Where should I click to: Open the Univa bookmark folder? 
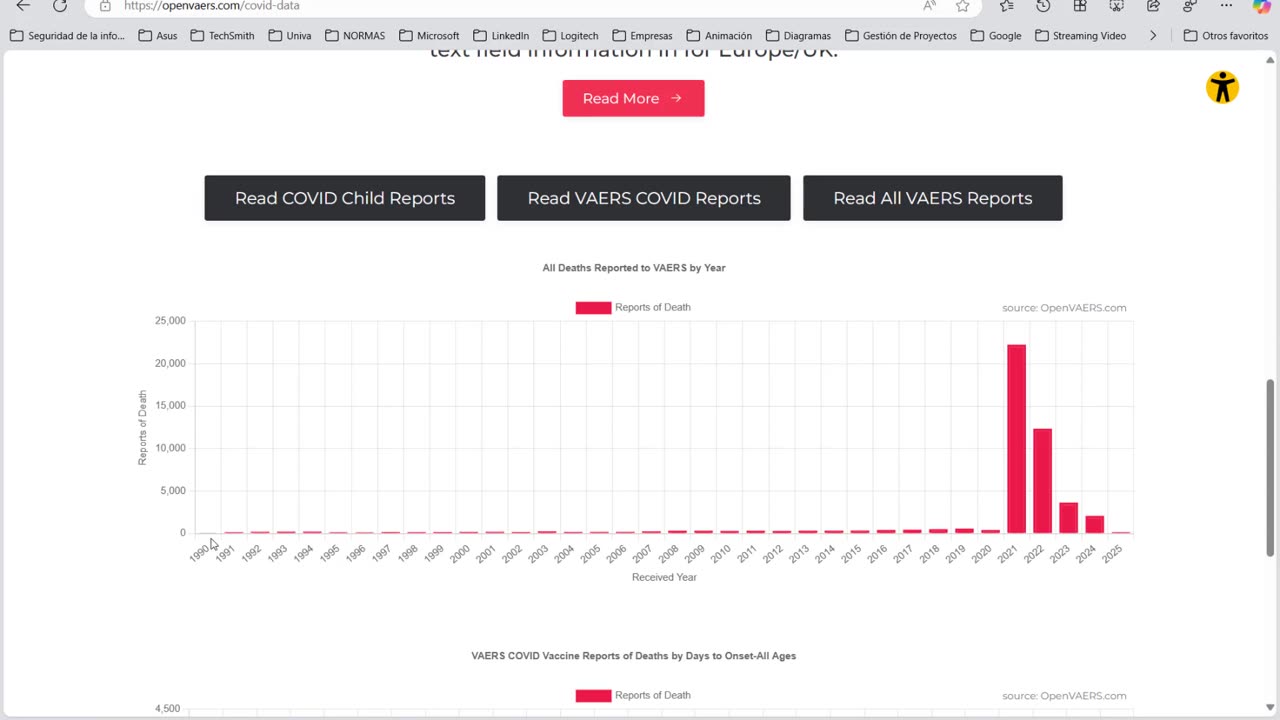[290, 36]
